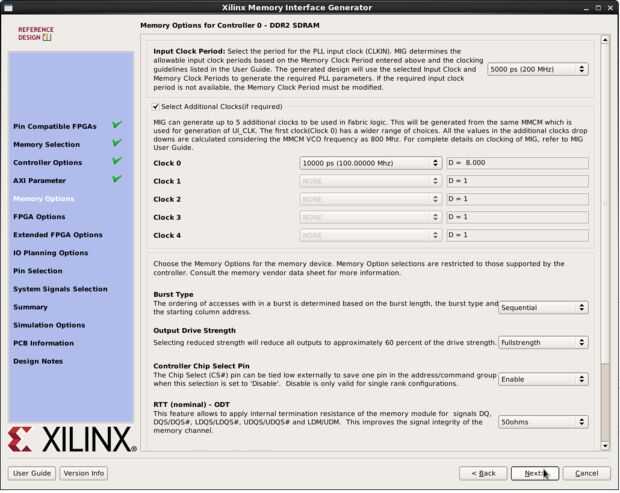Open the Clock 3 dropdown
This screenshot has height=493, width=620.
pos(370,217)
